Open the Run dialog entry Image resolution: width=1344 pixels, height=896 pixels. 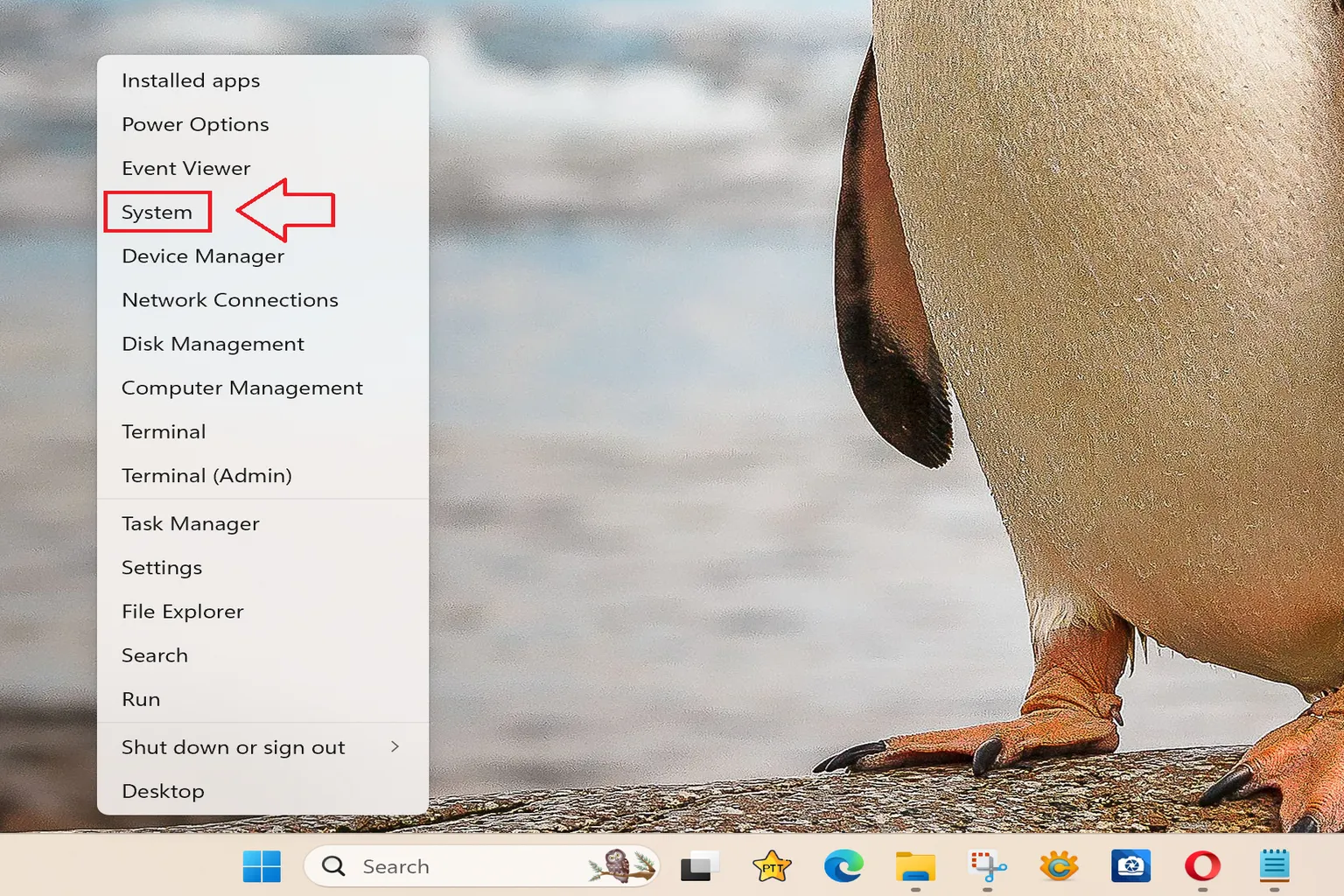click(262, 699)
